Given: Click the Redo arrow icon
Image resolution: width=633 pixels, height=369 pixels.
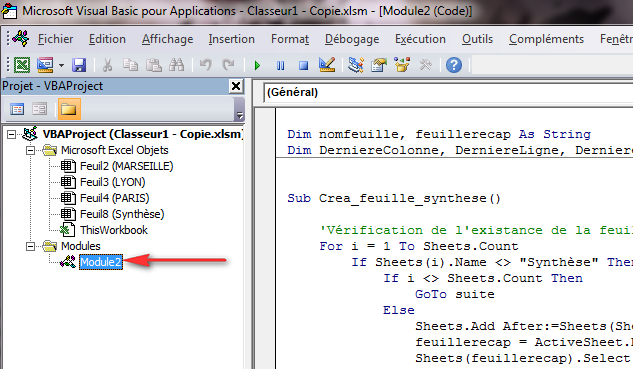Looking at the screenshot, I should tap(228, 65).
